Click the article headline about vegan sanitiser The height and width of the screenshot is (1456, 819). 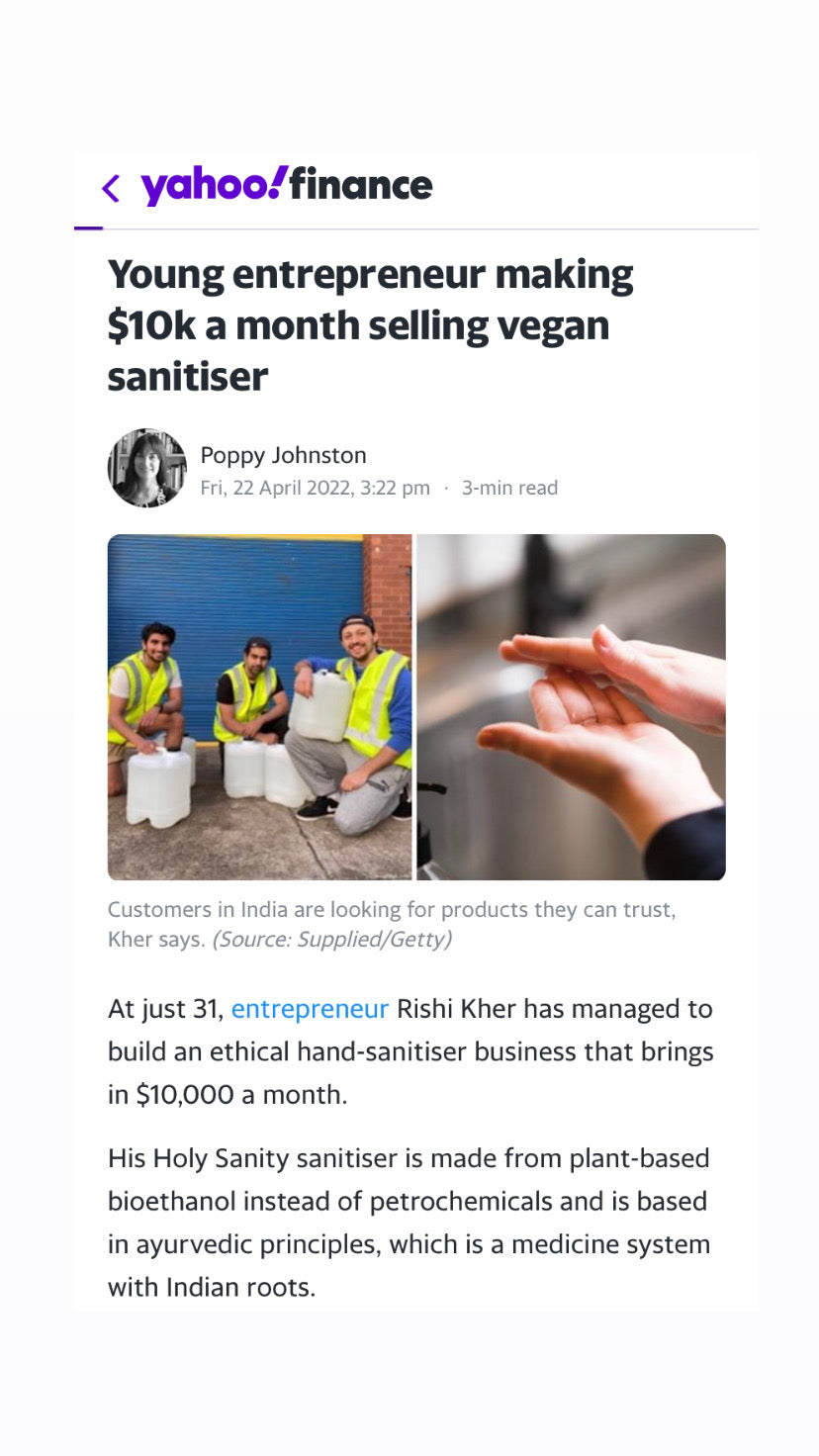pyautogui.click(x=370, y=325)
